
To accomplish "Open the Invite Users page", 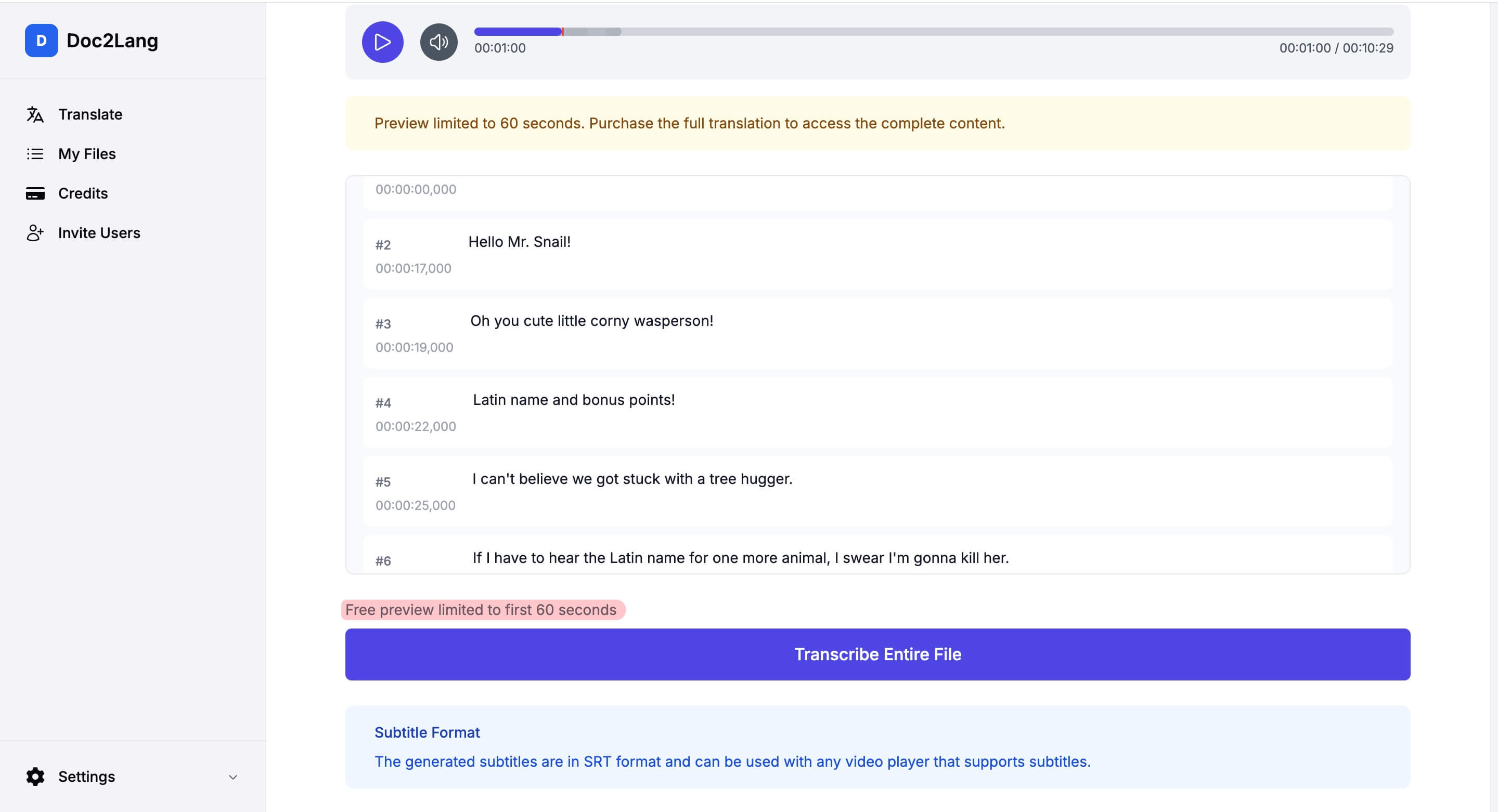I will click(x=99, y=232).
